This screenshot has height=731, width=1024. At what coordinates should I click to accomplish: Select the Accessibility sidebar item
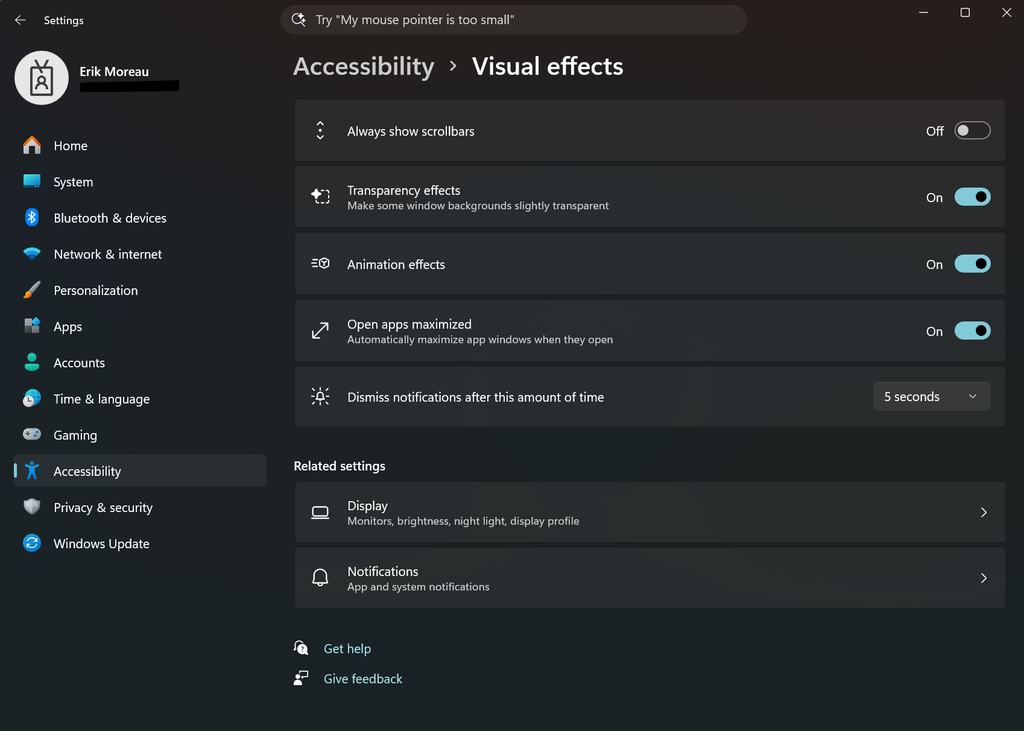coord(140,471)
